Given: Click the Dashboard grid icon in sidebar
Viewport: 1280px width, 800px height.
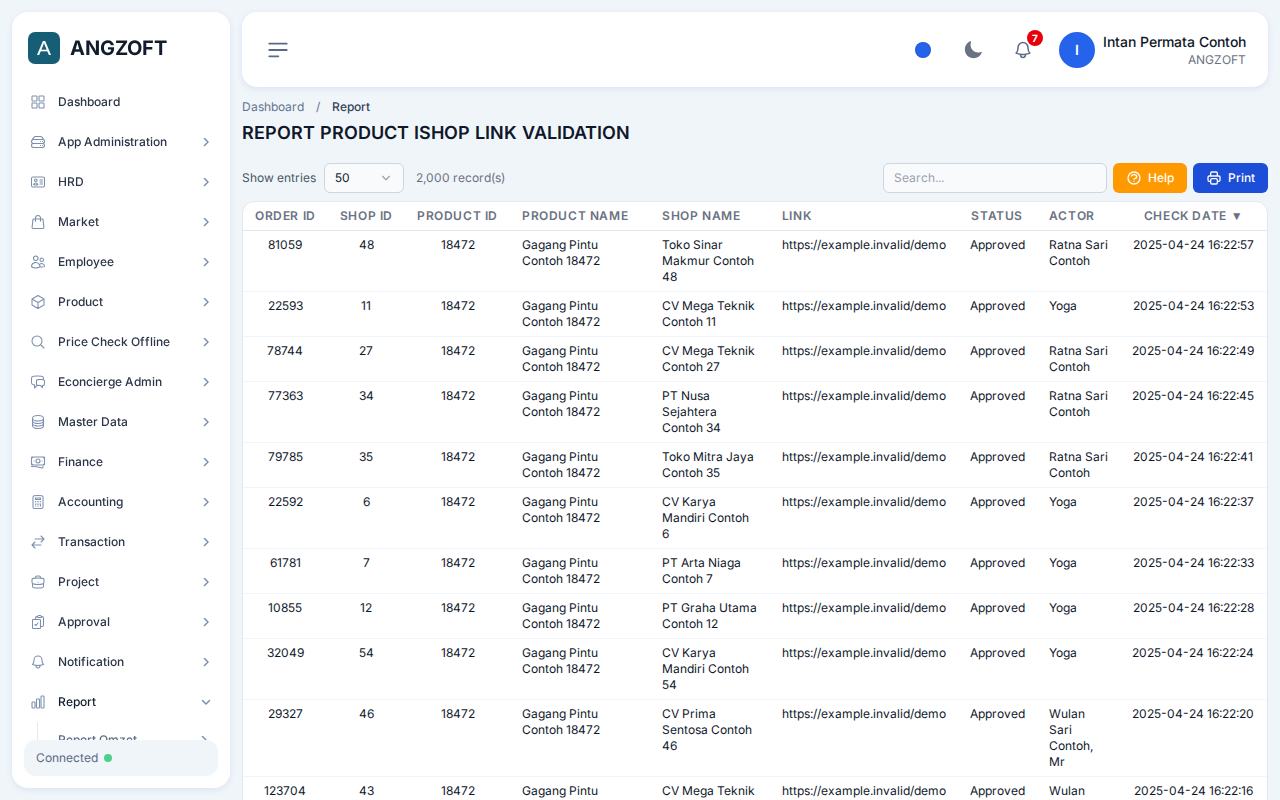Looking at the screenshot, I should 38,102.
